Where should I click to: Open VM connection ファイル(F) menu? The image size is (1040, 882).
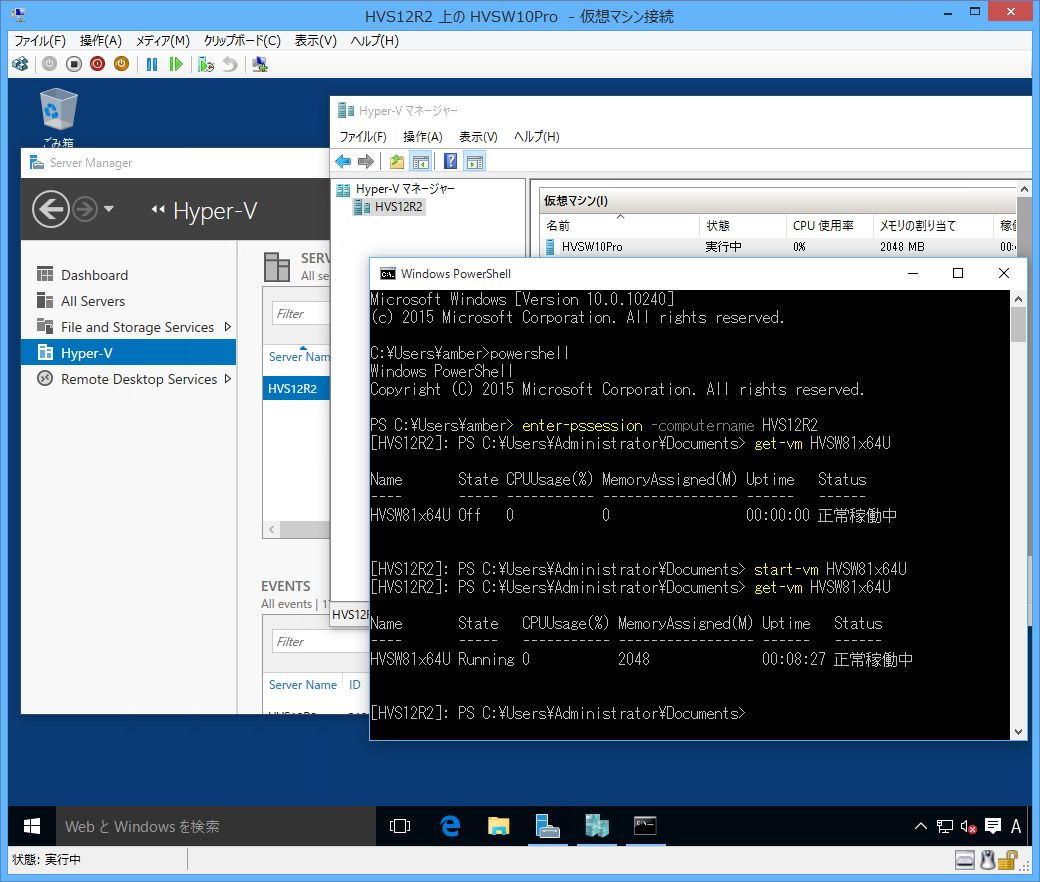pos(40,40)
